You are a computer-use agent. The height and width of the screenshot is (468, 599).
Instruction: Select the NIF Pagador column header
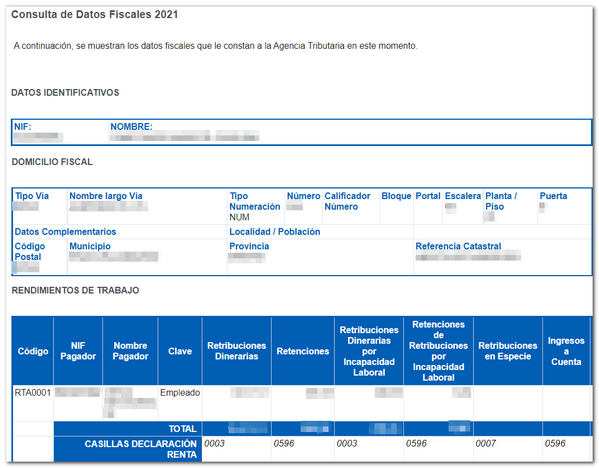[78, 351]
